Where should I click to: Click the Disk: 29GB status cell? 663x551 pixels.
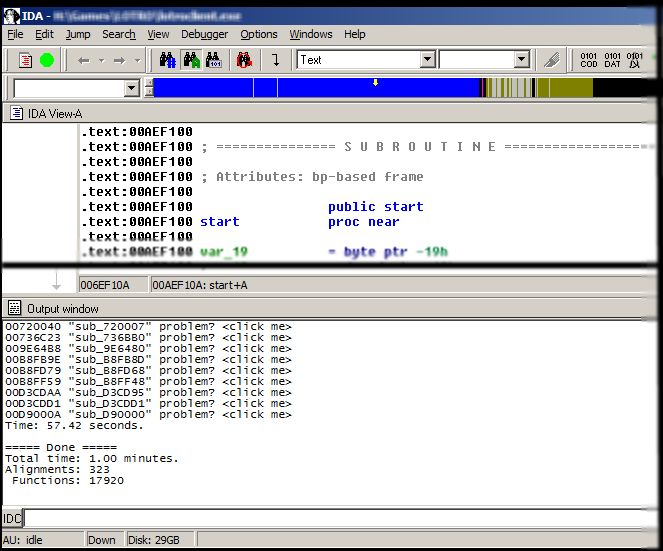[160, 540]
